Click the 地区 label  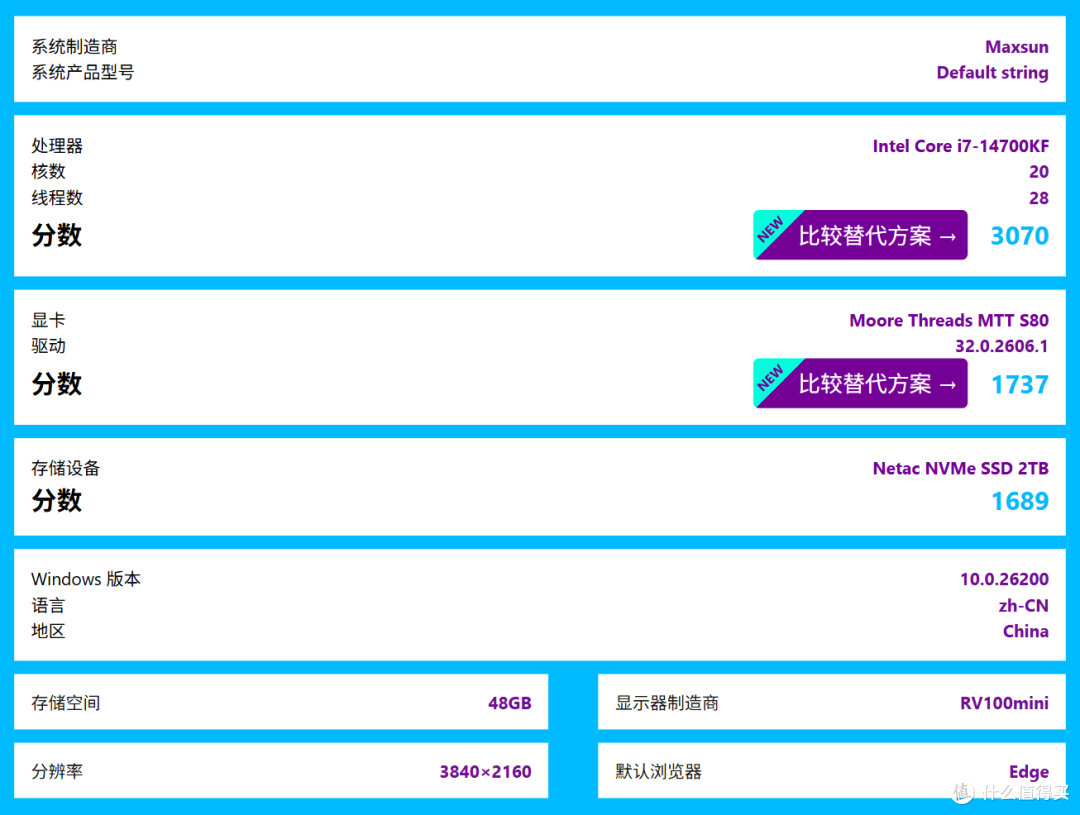pos(48,631)
